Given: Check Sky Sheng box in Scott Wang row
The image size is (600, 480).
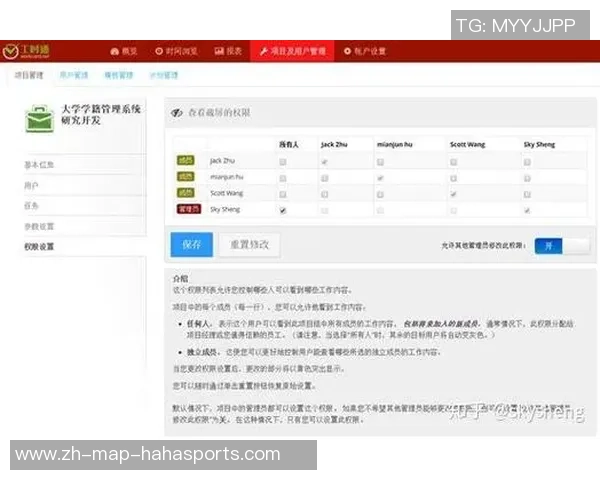Looking at the screenshot, I should pyautogui.click(x=527, y=194).
